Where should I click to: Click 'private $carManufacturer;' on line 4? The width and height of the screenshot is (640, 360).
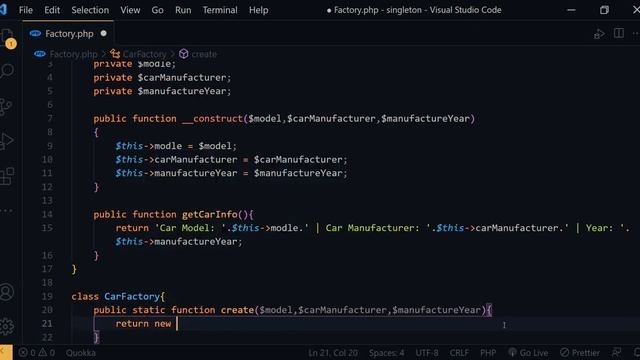coord(162,78)
